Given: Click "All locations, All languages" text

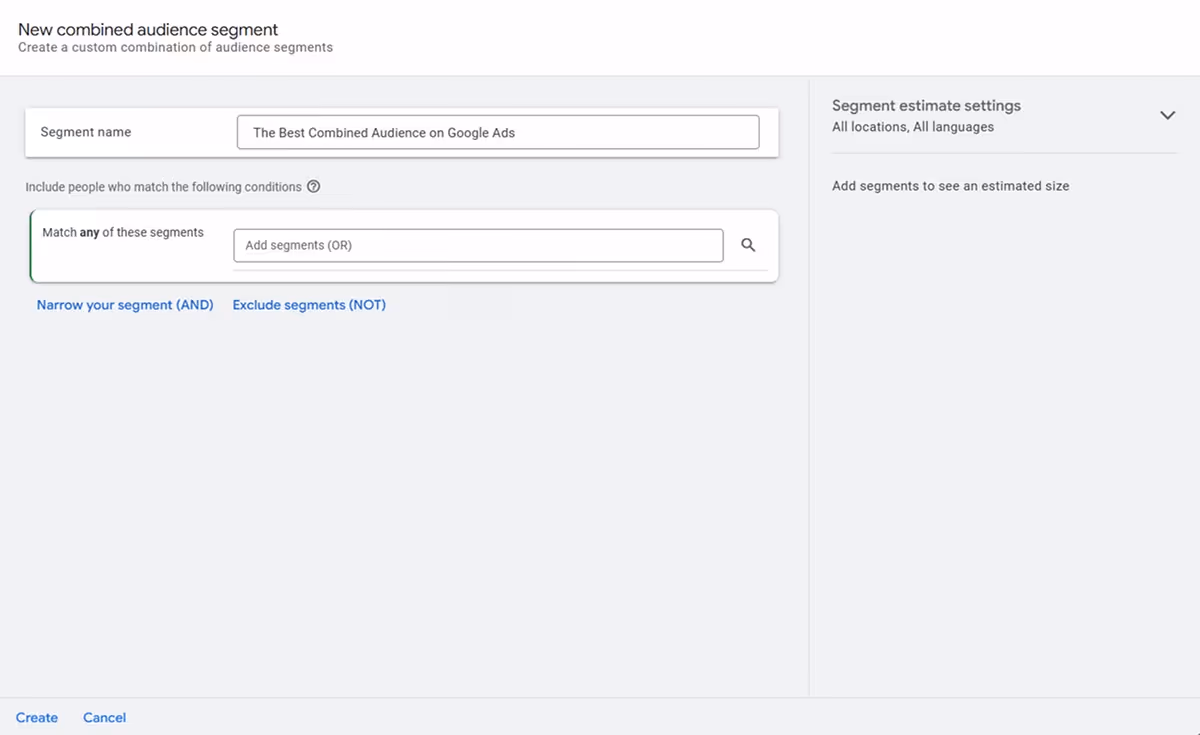Looking at the screenshot, I should click(x=913, y=127).
